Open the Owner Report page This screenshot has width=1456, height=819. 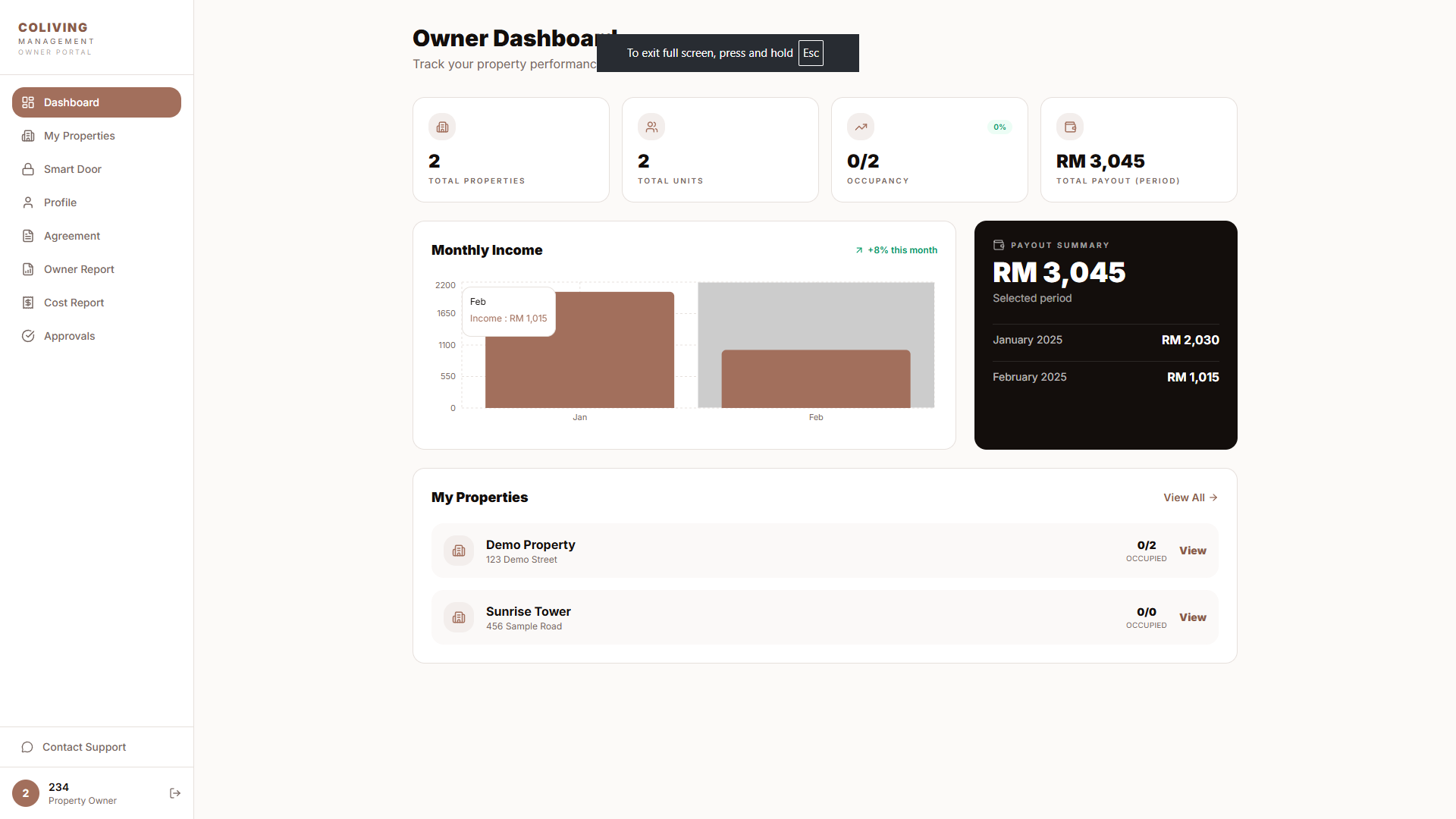[79, 269]
